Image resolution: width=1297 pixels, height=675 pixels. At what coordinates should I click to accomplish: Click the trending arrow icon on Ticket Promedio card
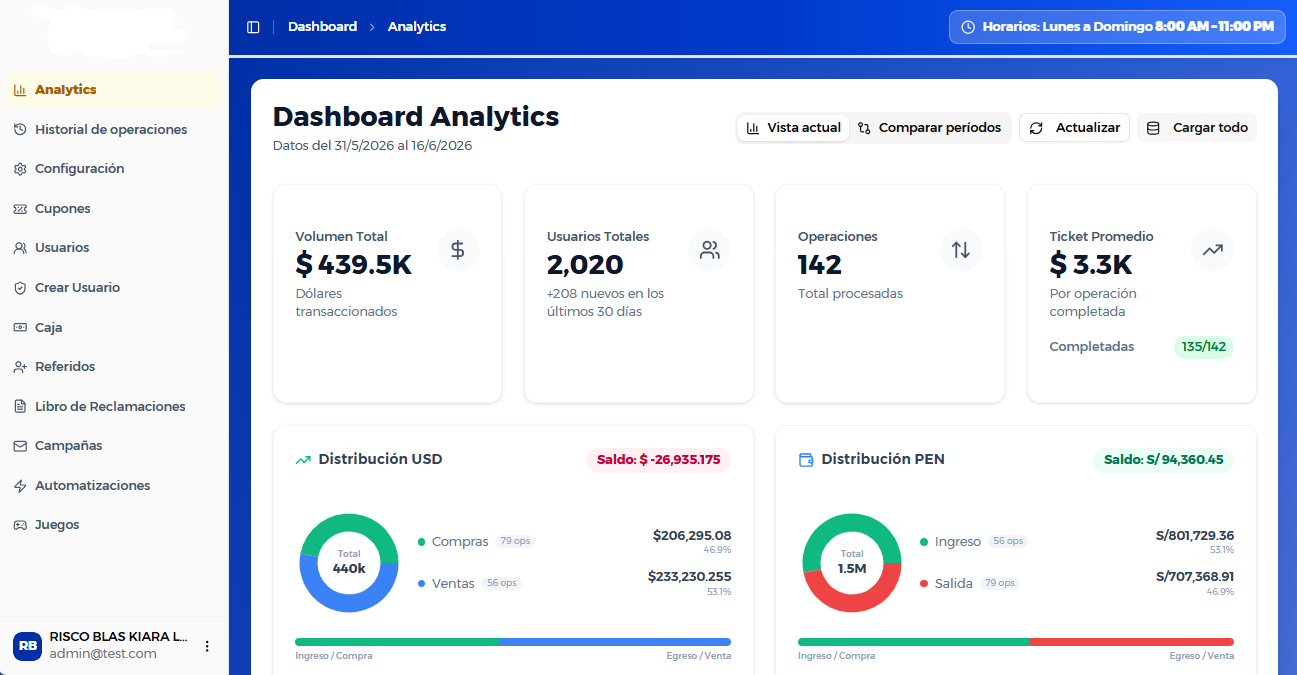point(1213,250)
